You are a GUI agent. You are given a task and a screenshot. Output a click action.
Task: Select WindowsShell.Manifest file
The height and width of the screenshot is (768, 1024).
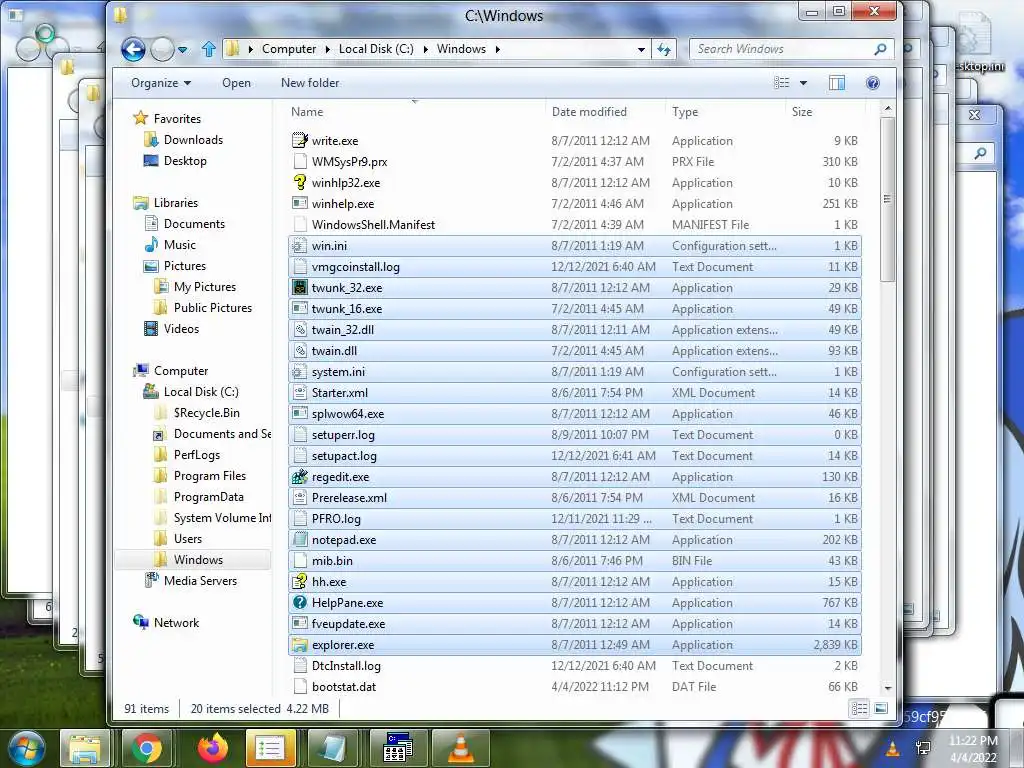coord(575,225)
